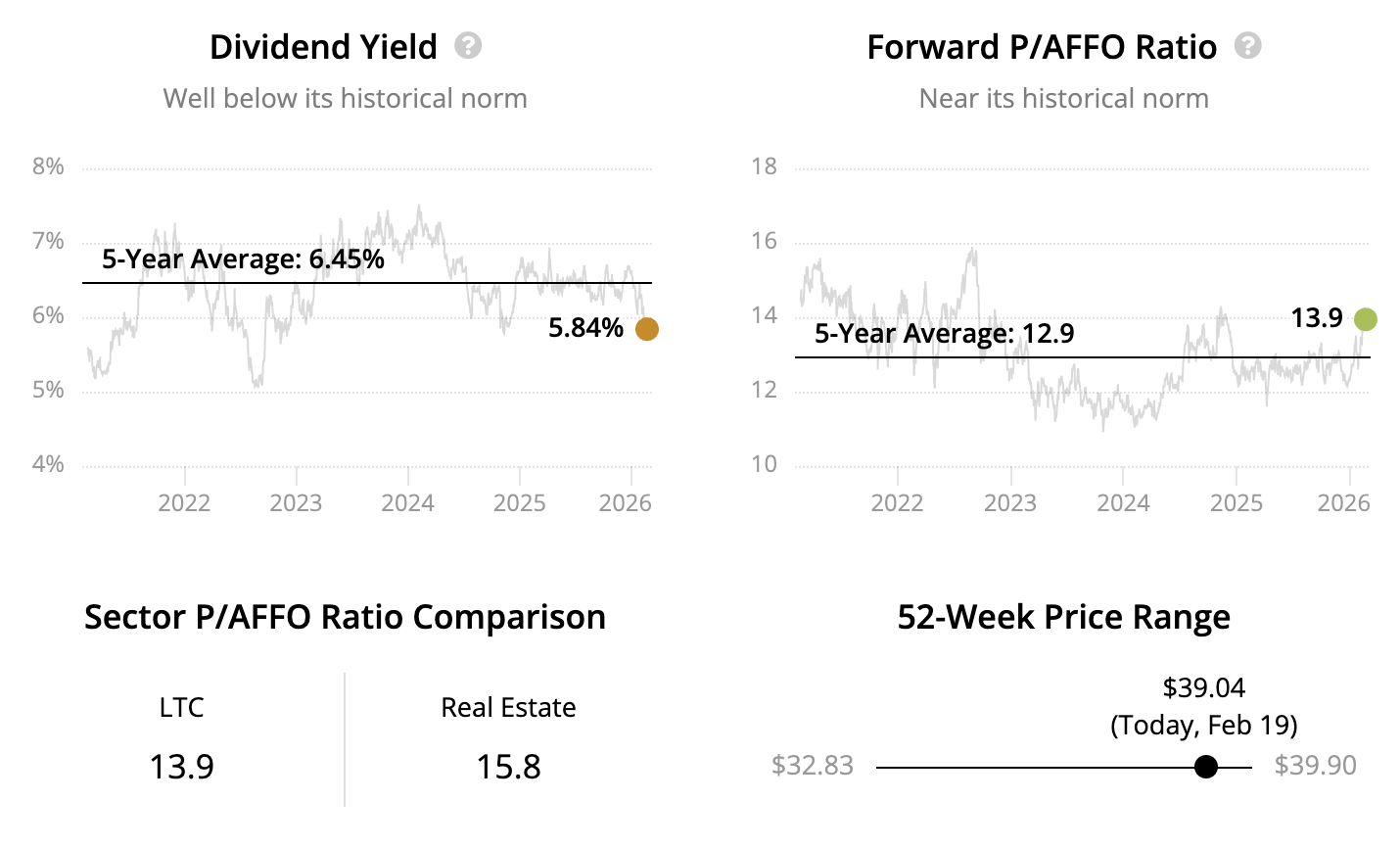The width and height of the screenshot is (1400, 848).
Task: Click the Dividend Yield help question-mark icon
Action: [468, 46]
